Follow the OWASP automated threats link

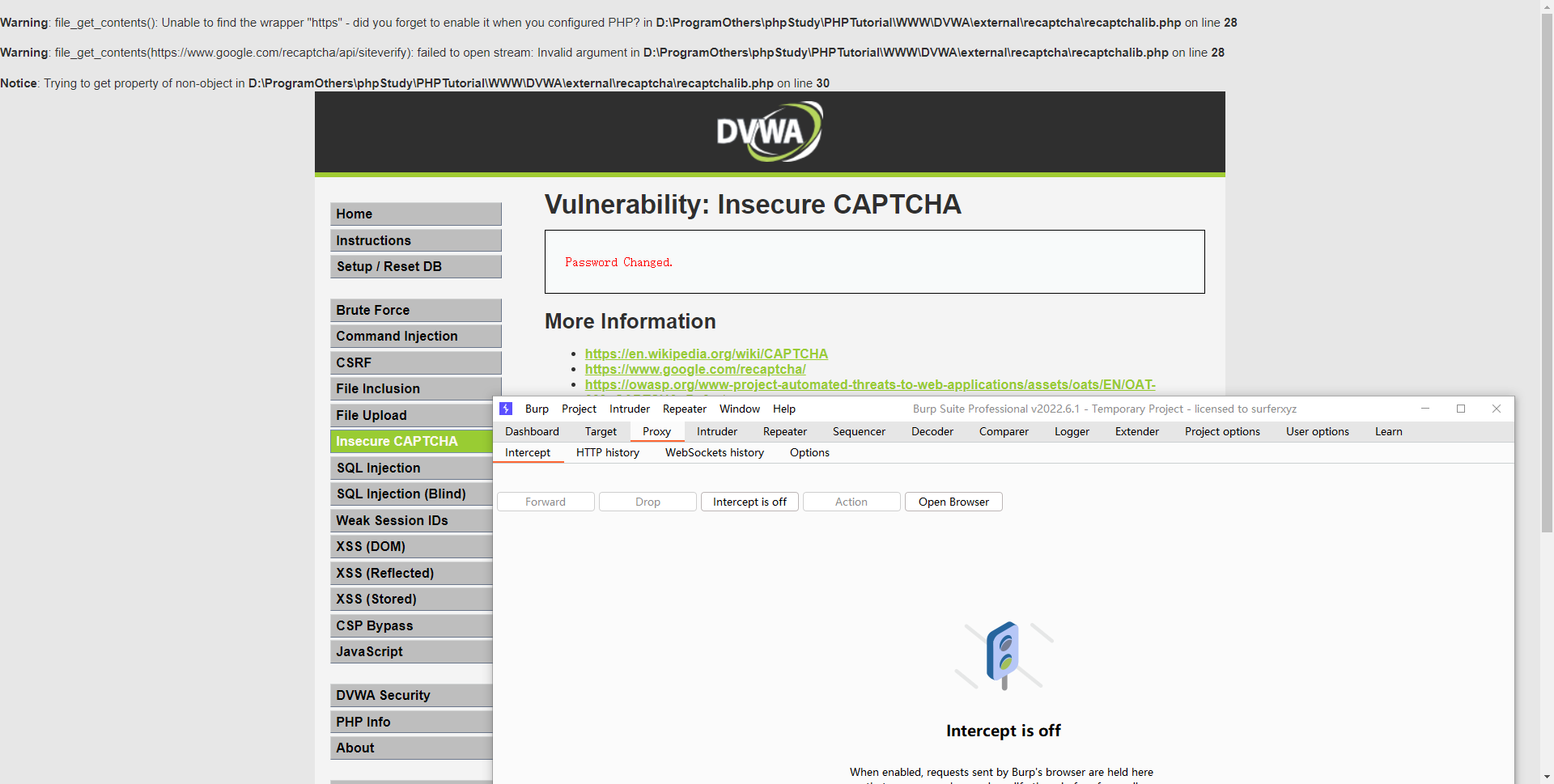point(870,385)
